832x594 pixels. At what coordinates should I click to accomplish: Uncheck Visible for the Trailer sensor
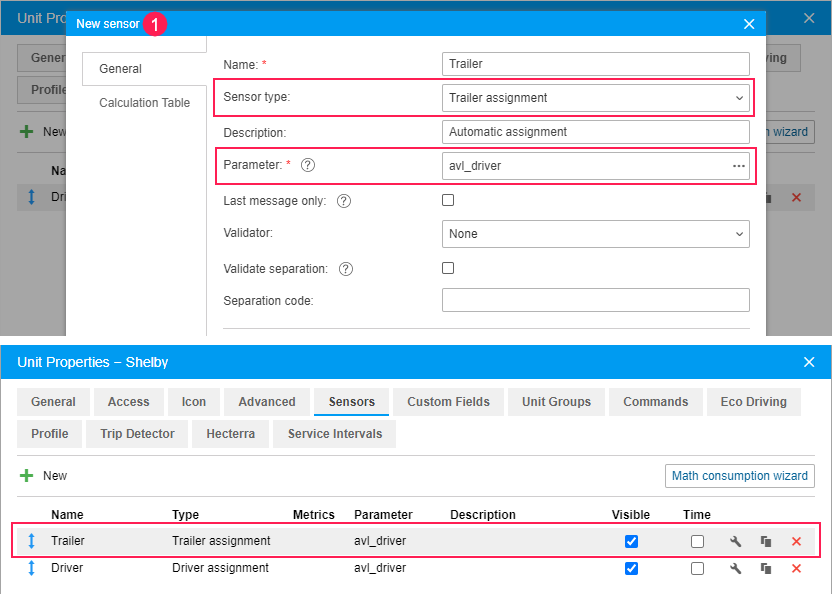pyautogui.click(x=631, y=541)
